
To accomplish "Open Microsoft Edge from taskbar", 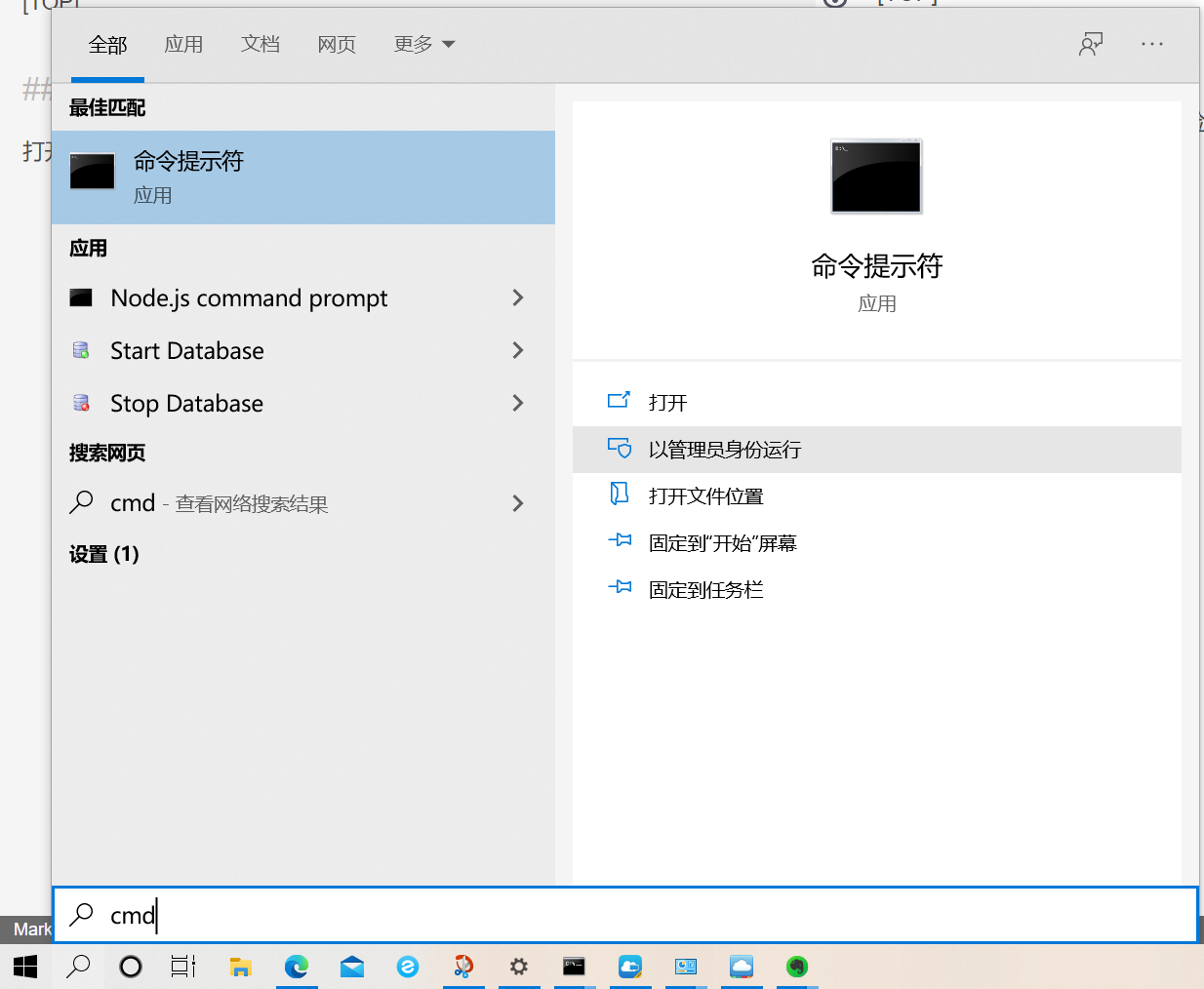I will click(297, 967).
